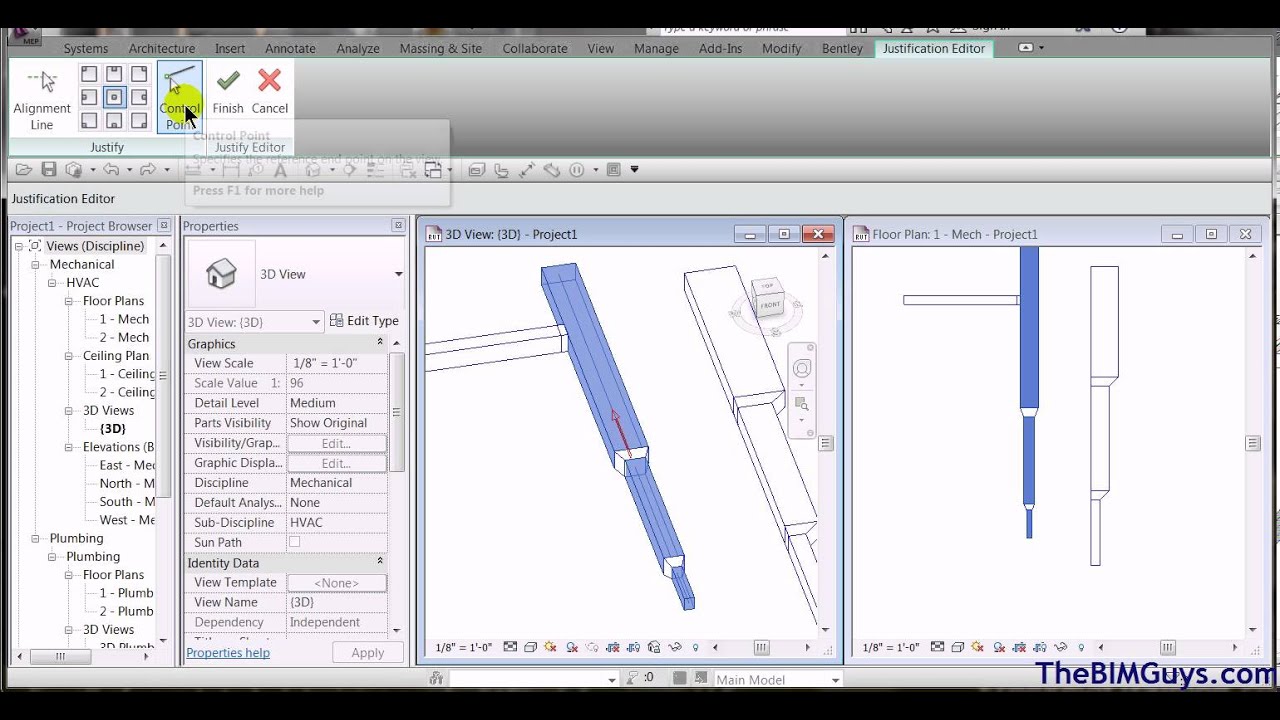Select top-center justification option

[114, 74]
